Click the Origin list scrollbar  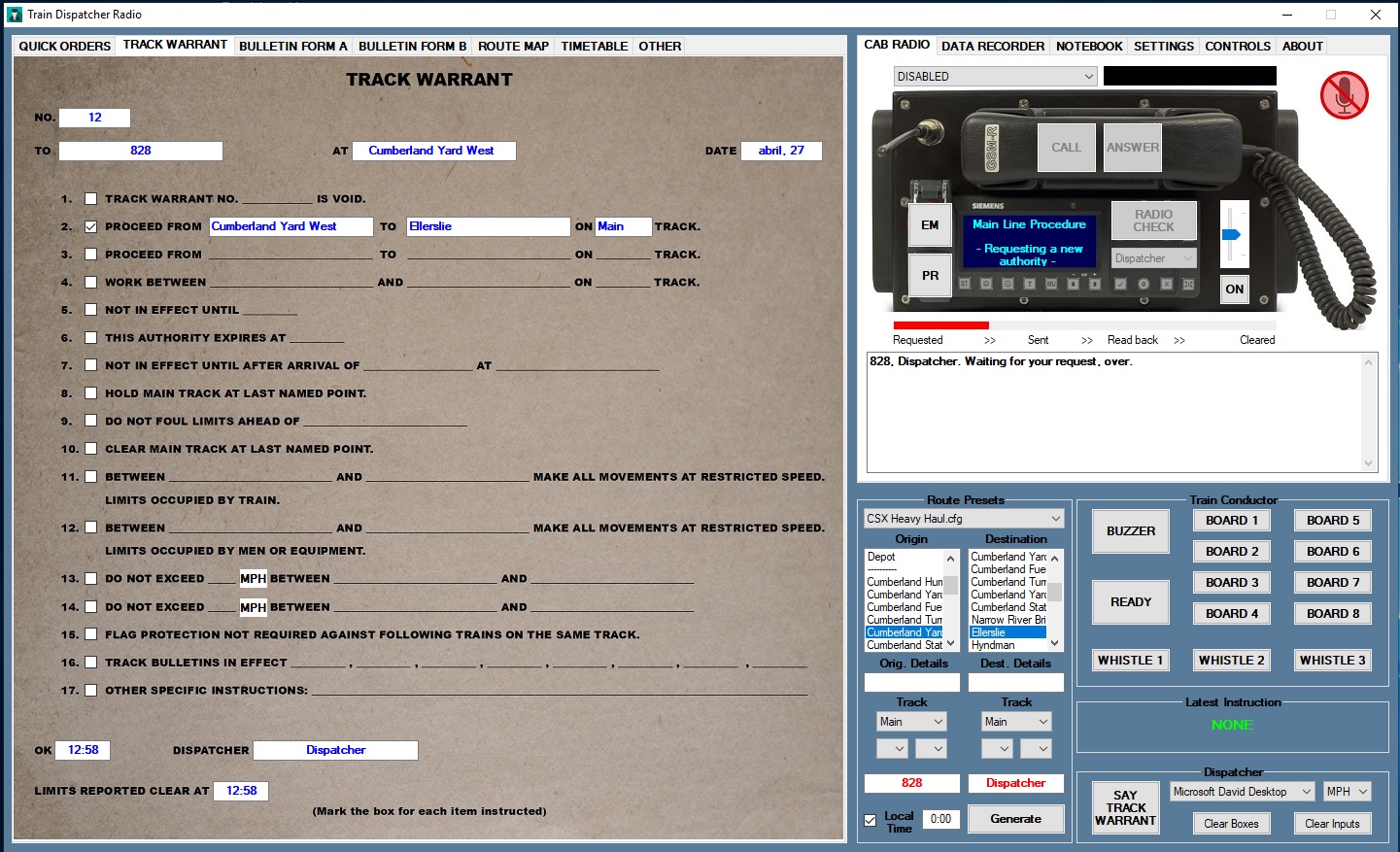pos(951,600)
